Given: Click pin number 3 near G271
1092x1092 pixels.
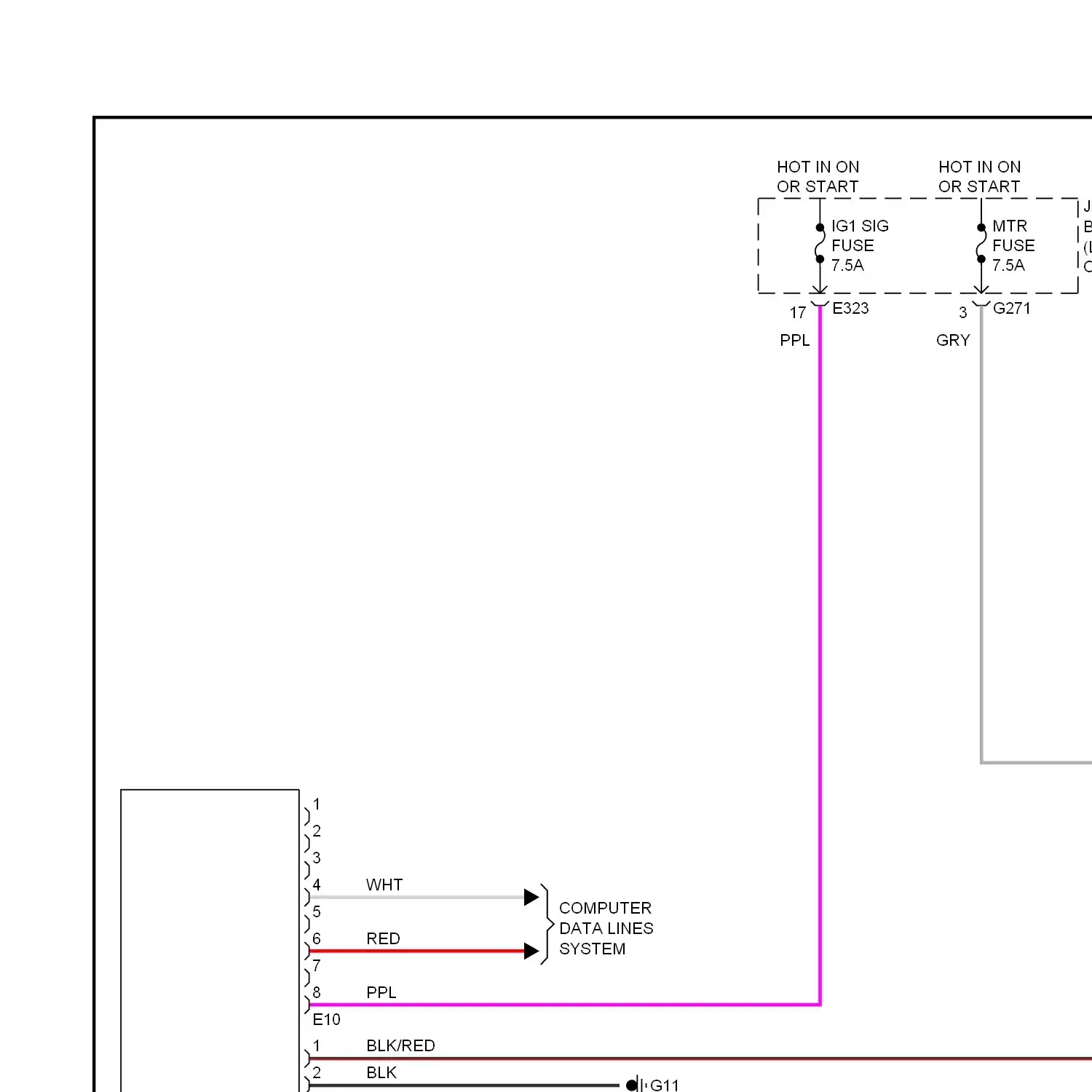Looking at the screenshot, I should pos(963,313).
